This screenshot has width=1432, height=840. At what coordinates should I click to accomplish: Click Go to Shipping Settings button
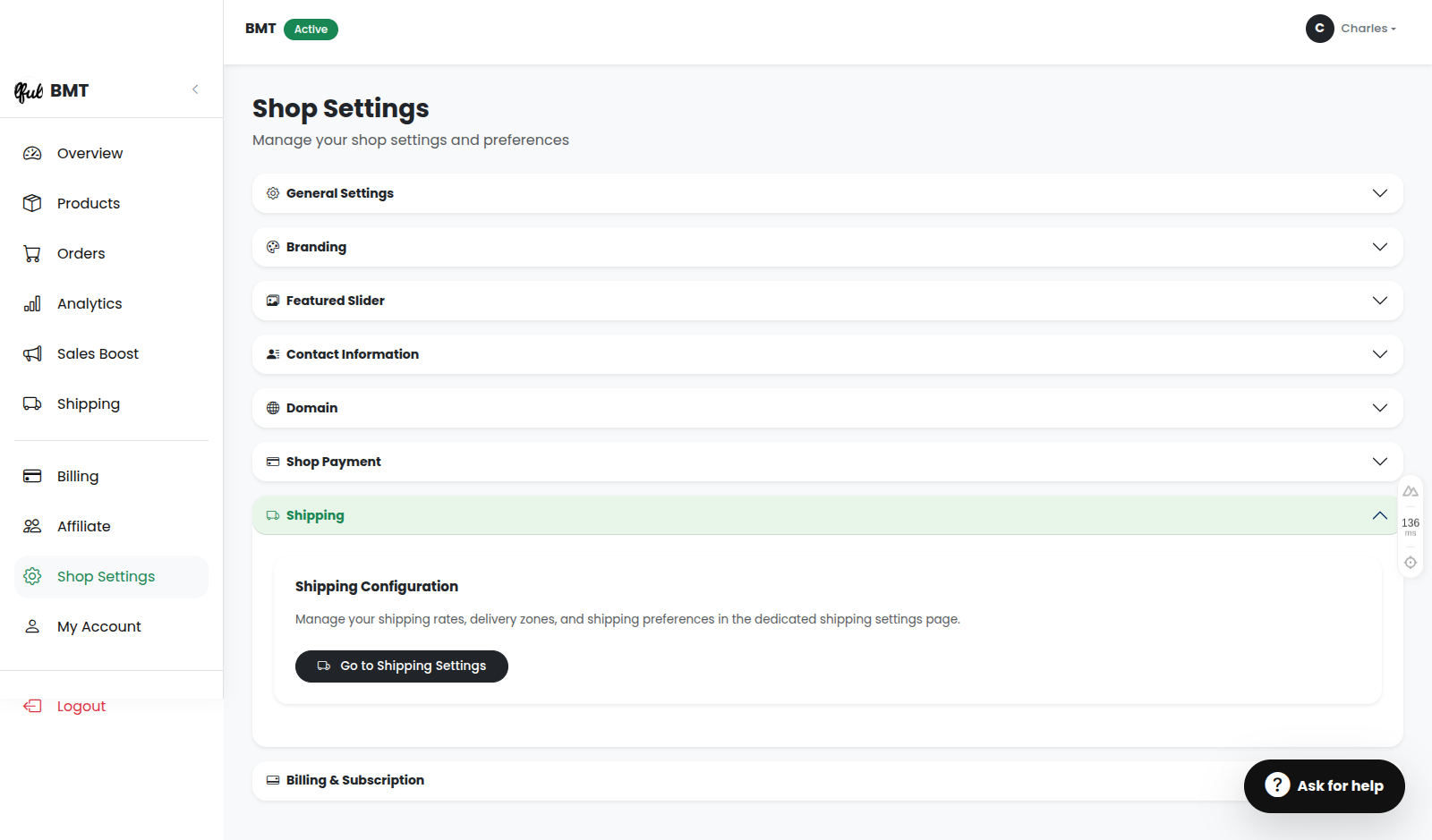(402, 666)
